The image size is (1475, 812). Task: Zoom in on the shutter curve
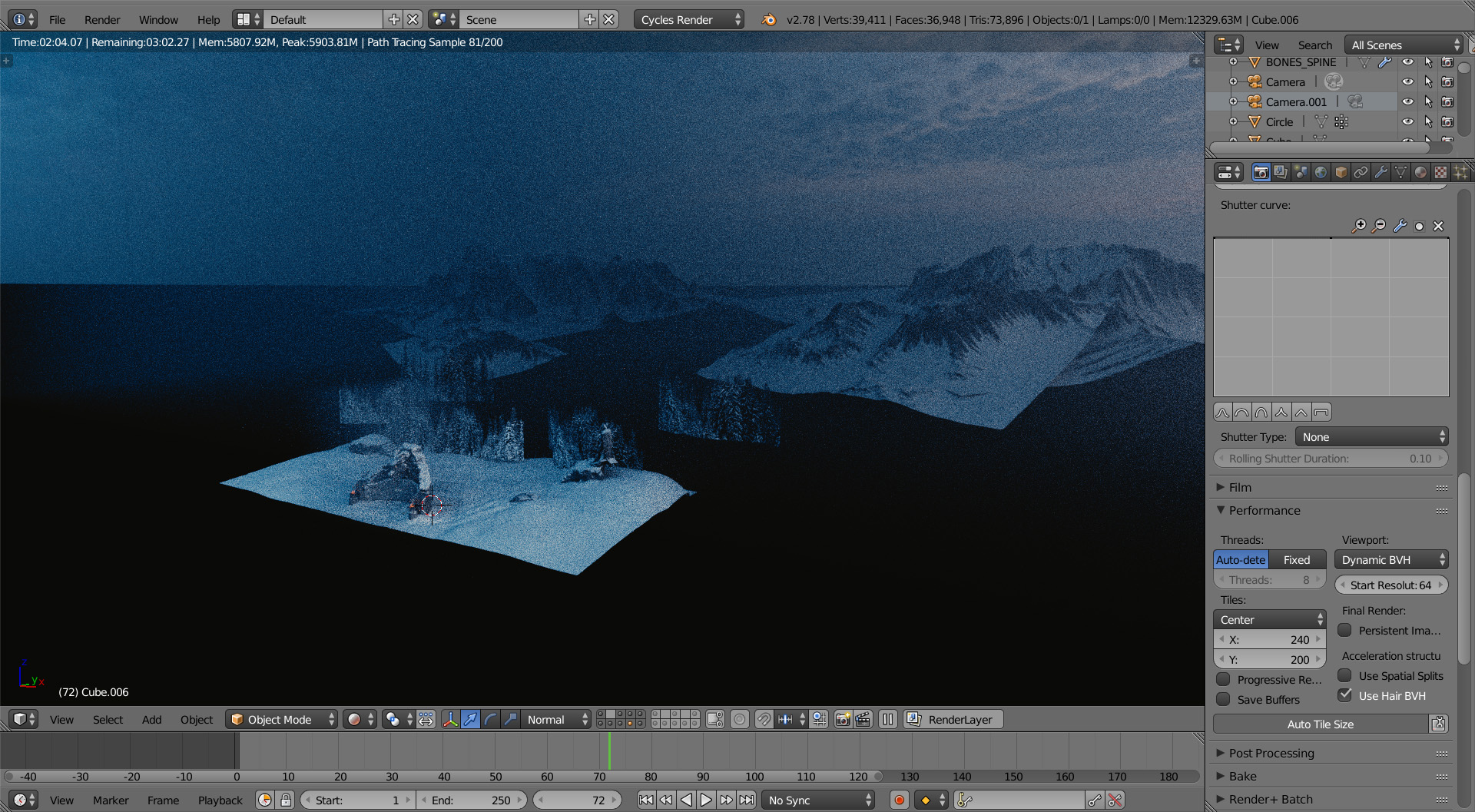tap(1359, 226)
